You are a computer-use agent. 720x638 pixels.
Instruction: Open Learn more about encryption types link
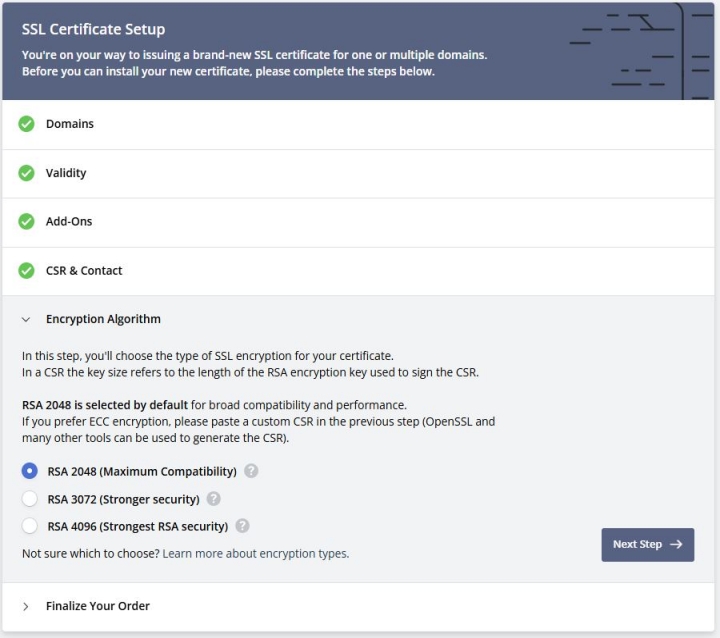[x=256, y=553]
